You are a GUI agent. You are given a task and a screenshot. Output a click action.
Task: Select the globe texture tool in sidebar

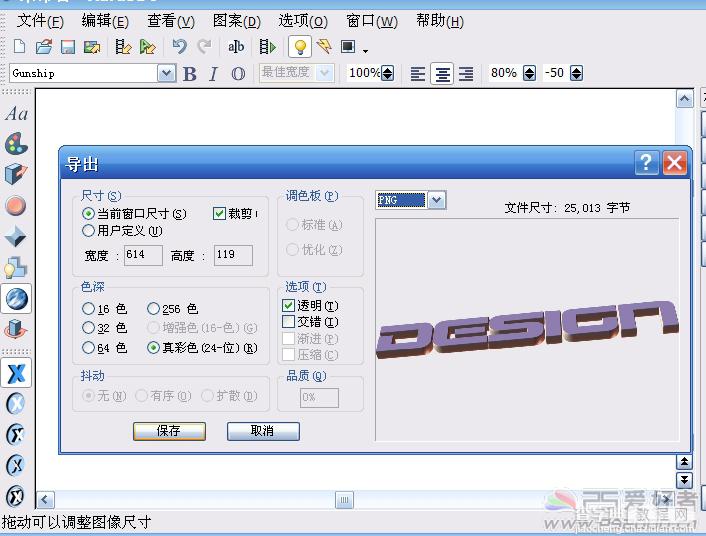pos(16,298)
